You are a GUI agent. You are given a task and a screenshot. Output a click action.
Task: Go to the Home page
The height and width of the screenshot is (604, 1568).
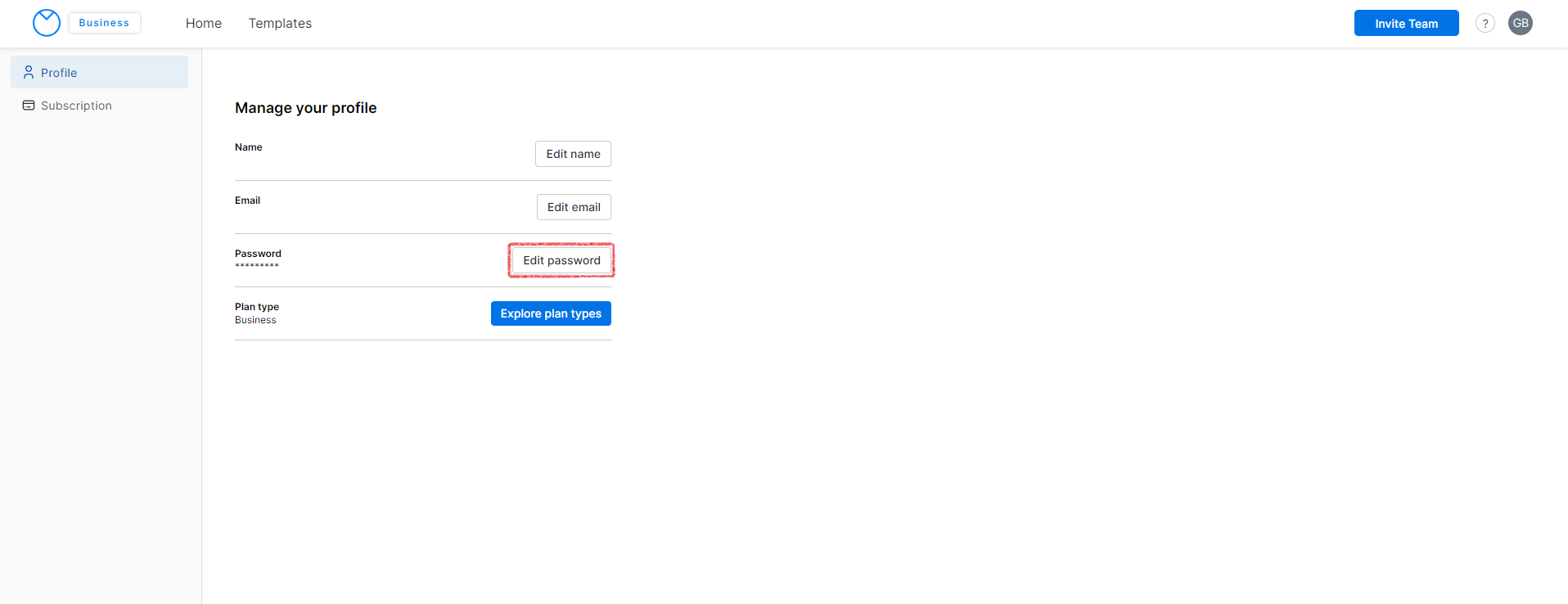(204, 23)
